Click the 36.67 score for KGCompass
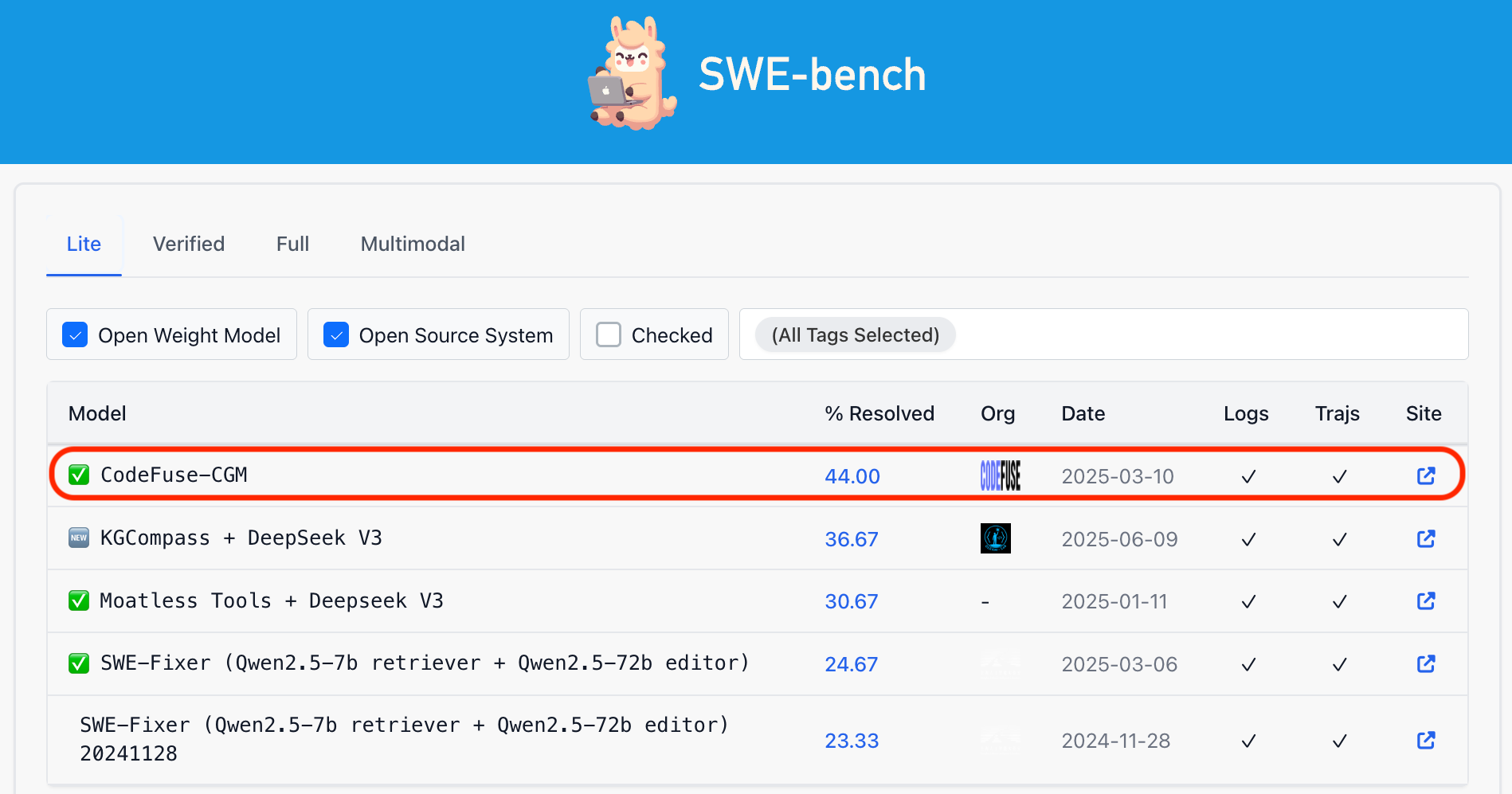The height and width of the screenshot is (794, 1512). (852, 538)
